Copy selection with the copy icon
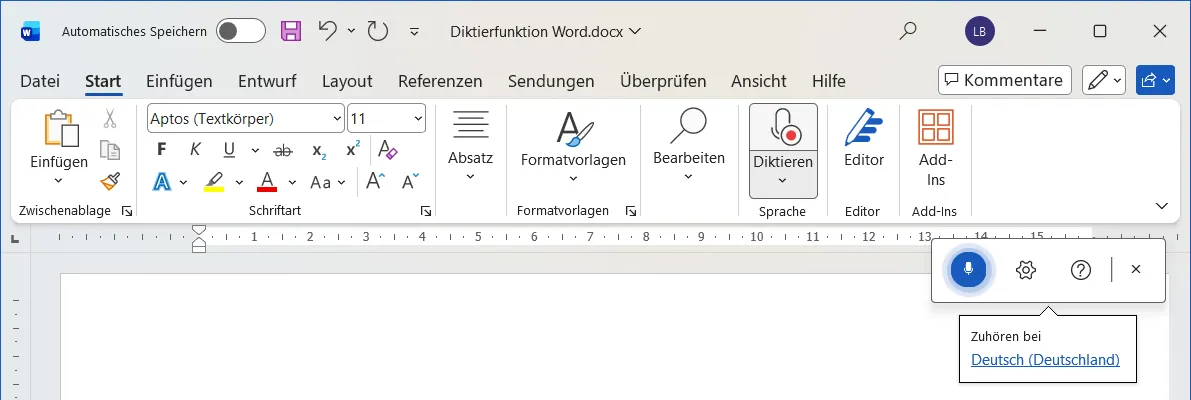 [110, 150]
